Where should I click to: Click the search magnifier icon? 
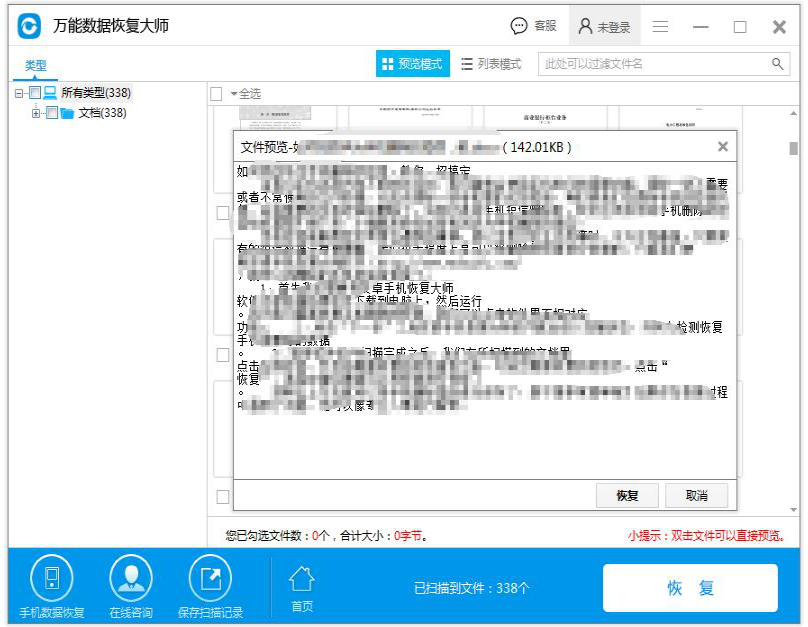[x=775, y=62]
